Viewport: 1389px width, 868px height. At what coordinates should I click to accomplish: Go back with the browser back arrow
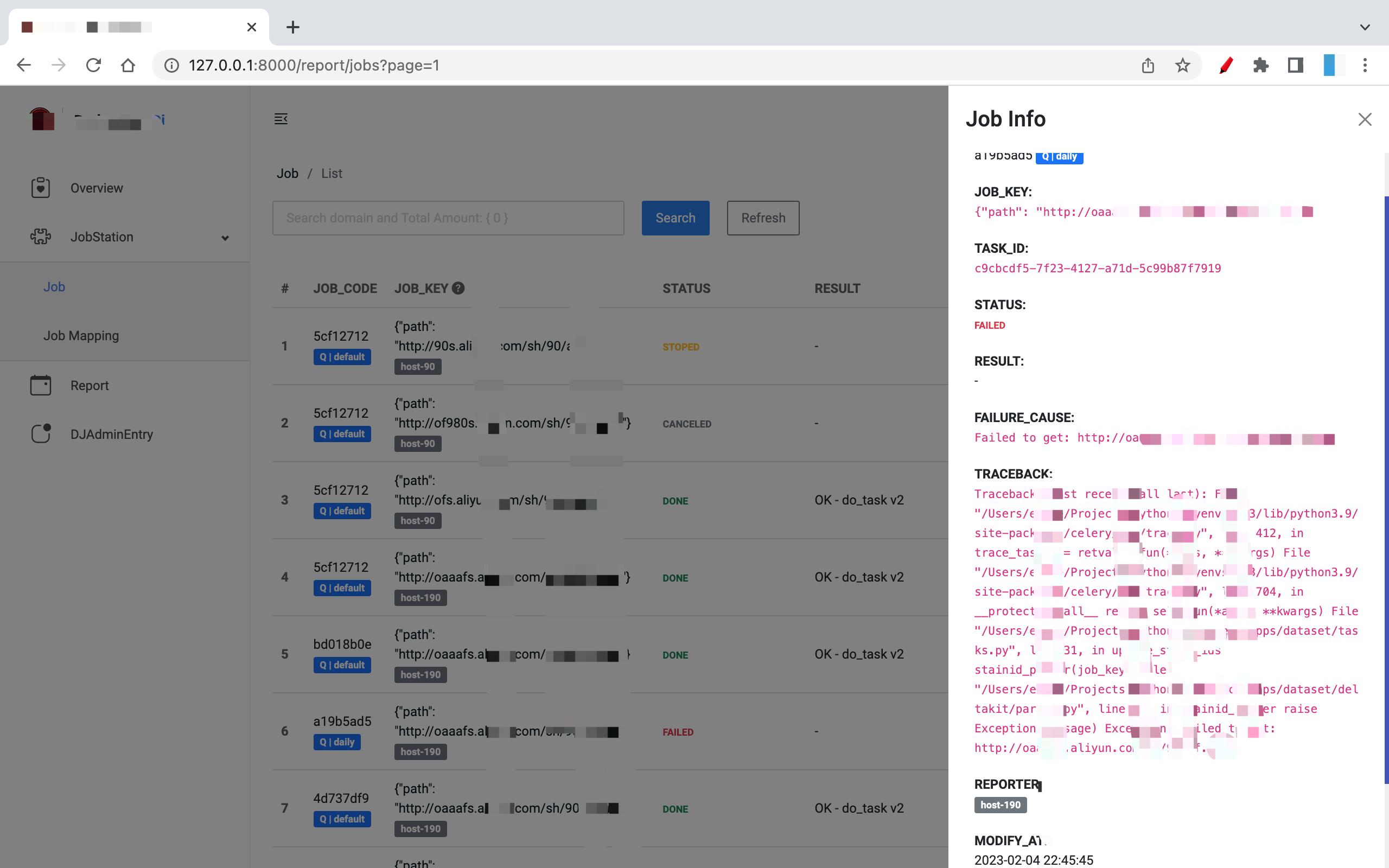coord(23,66)
